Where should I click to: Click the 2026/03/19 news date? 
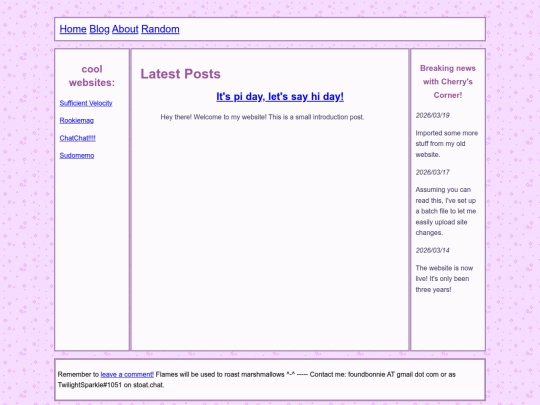[x=433, y=115]
